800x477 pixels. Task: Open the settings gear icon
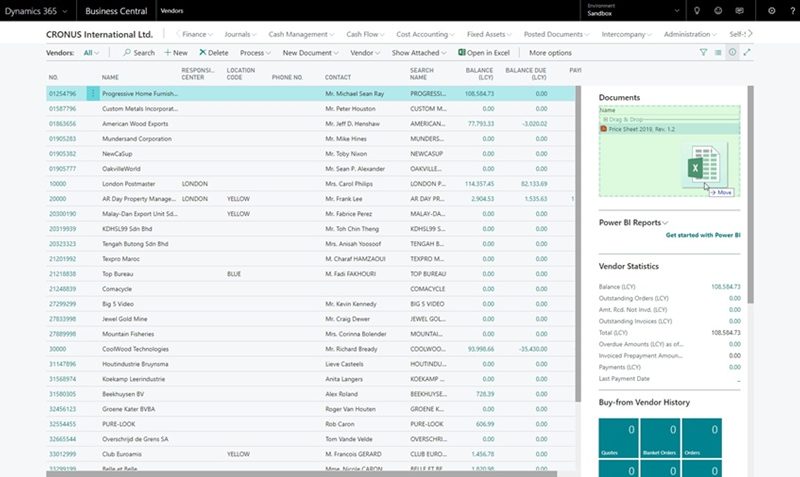coord(771,11)
